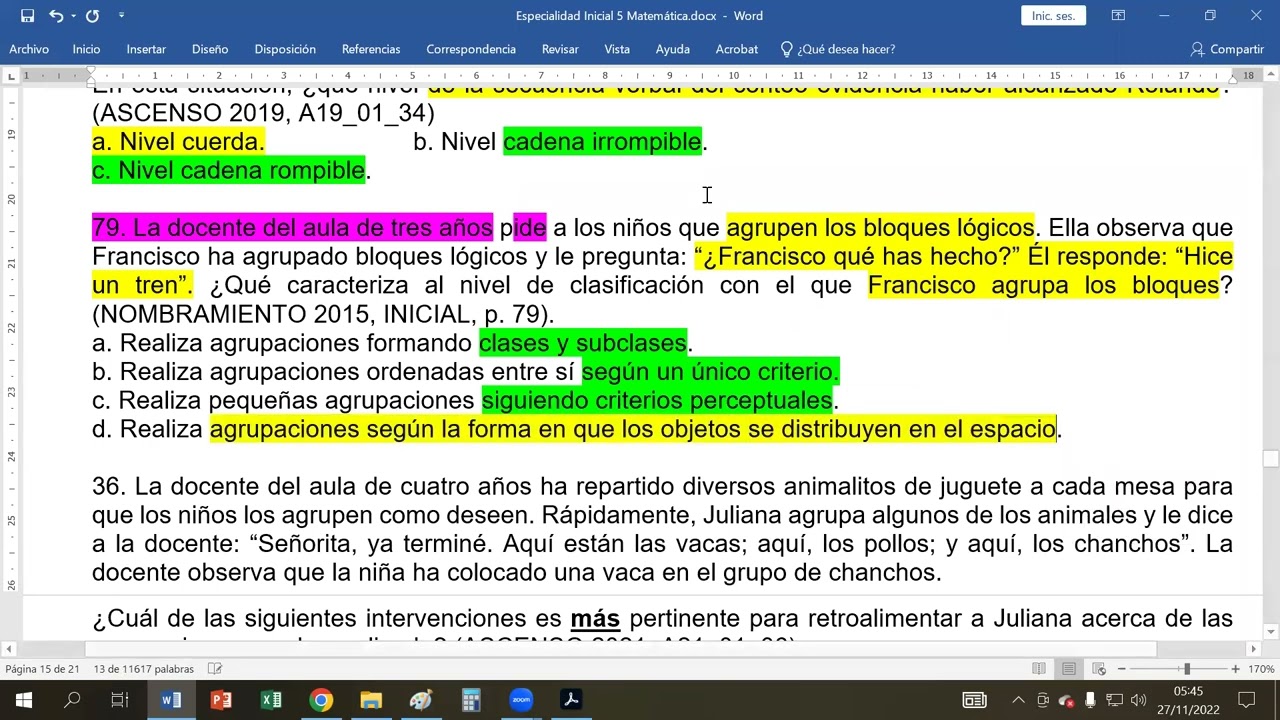This screenshot has height=720, width=1280.
Task: Click the vertical scrollbar up arrow
Action: 1271,76
